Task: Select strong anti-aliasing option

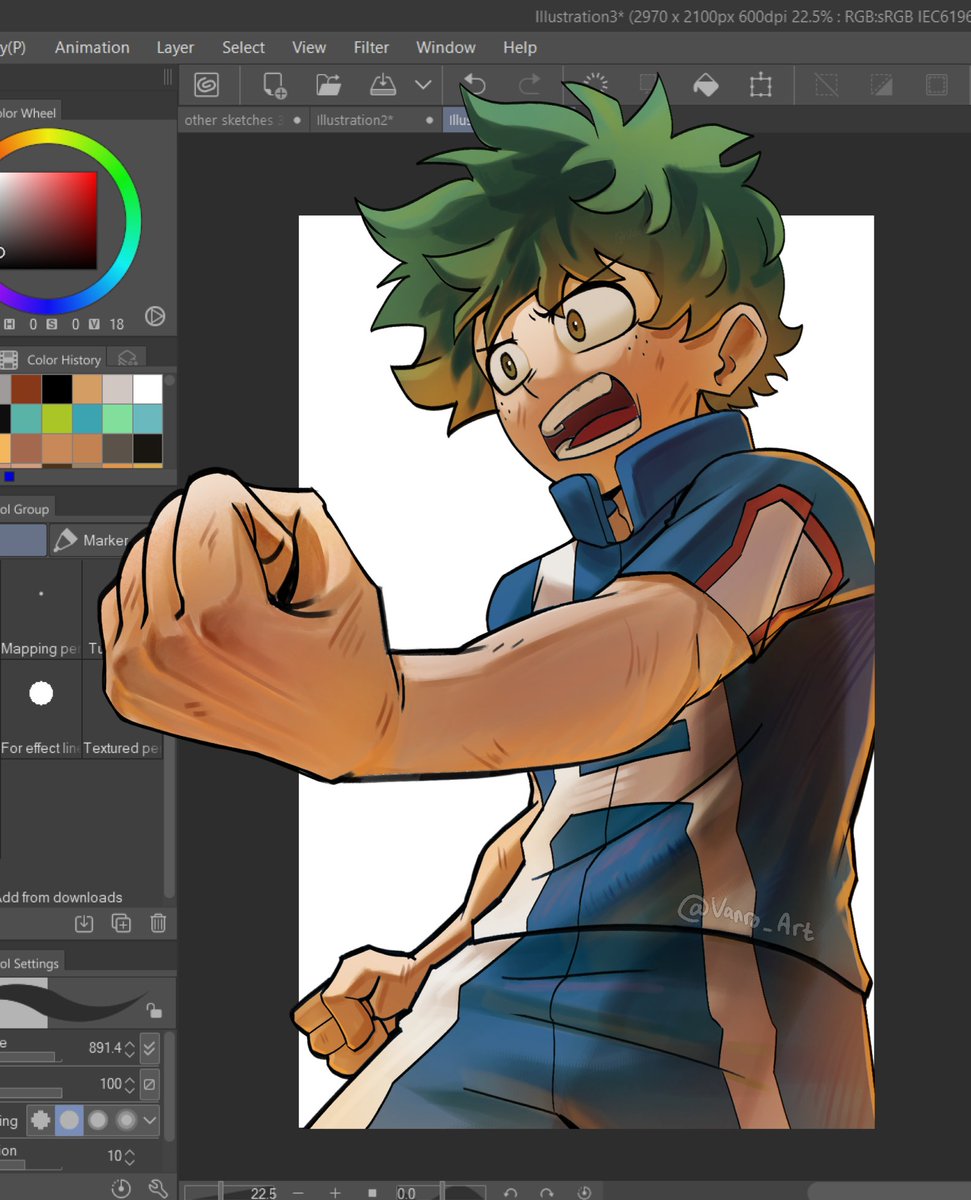Action: click(x=126, y=1120)
